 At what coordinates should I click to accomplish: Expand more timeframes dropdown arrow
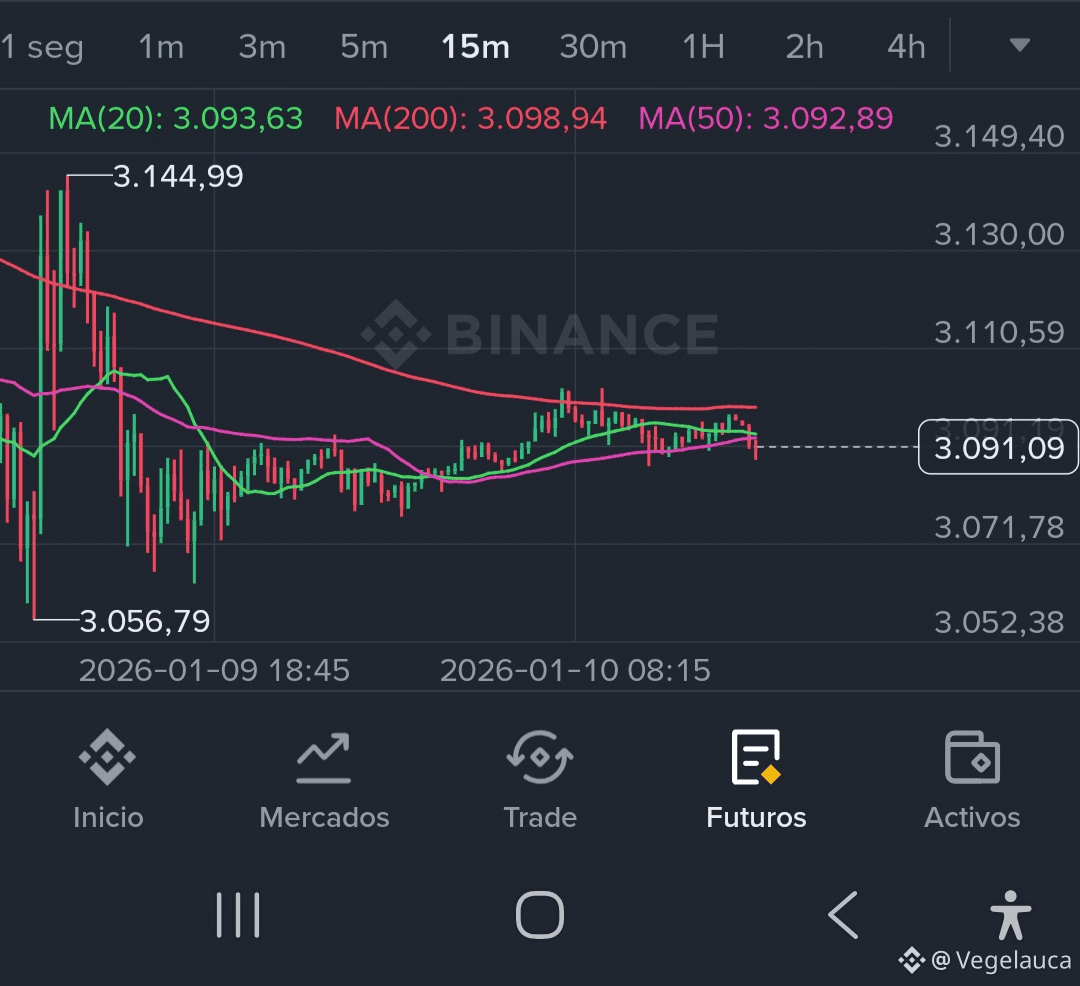point(1019,45)
